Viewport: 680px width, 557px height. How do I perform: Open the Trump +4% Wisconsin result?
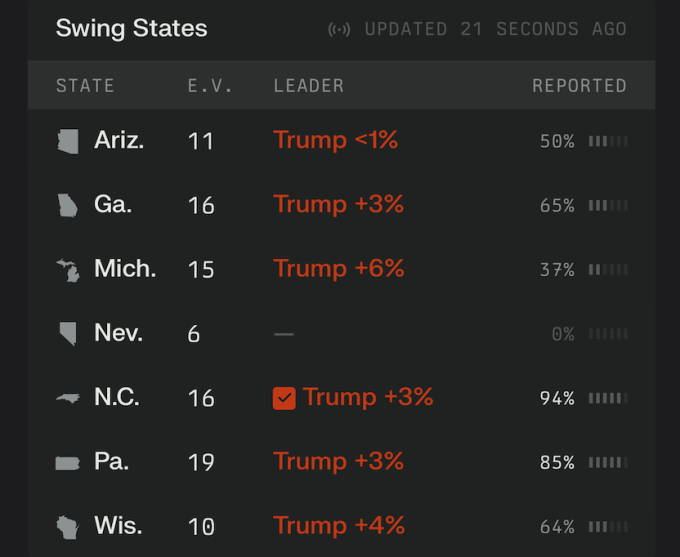[x=338, y=526]
